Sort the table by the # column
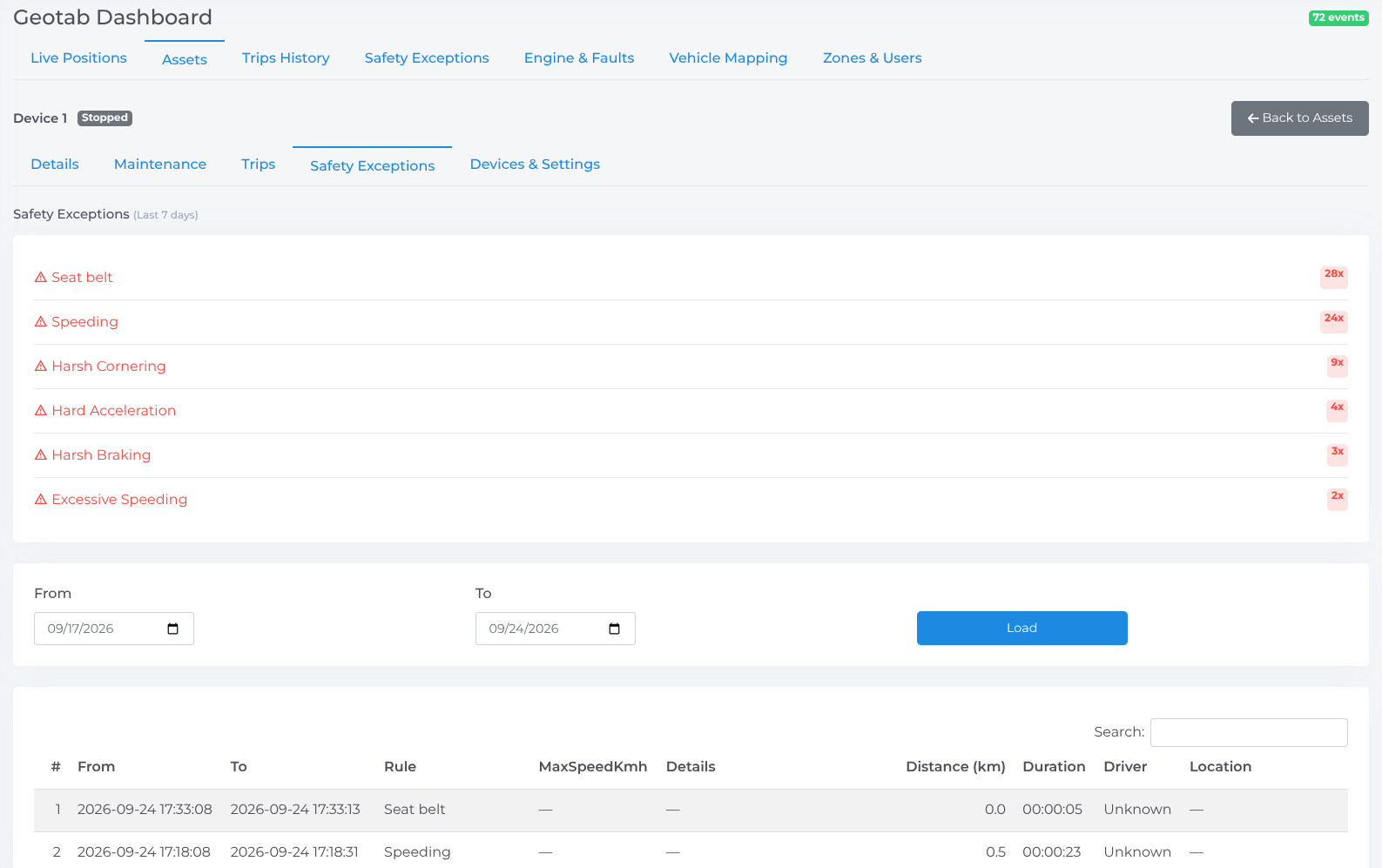Screen dimensions: 1382x868 click(56, 766)
